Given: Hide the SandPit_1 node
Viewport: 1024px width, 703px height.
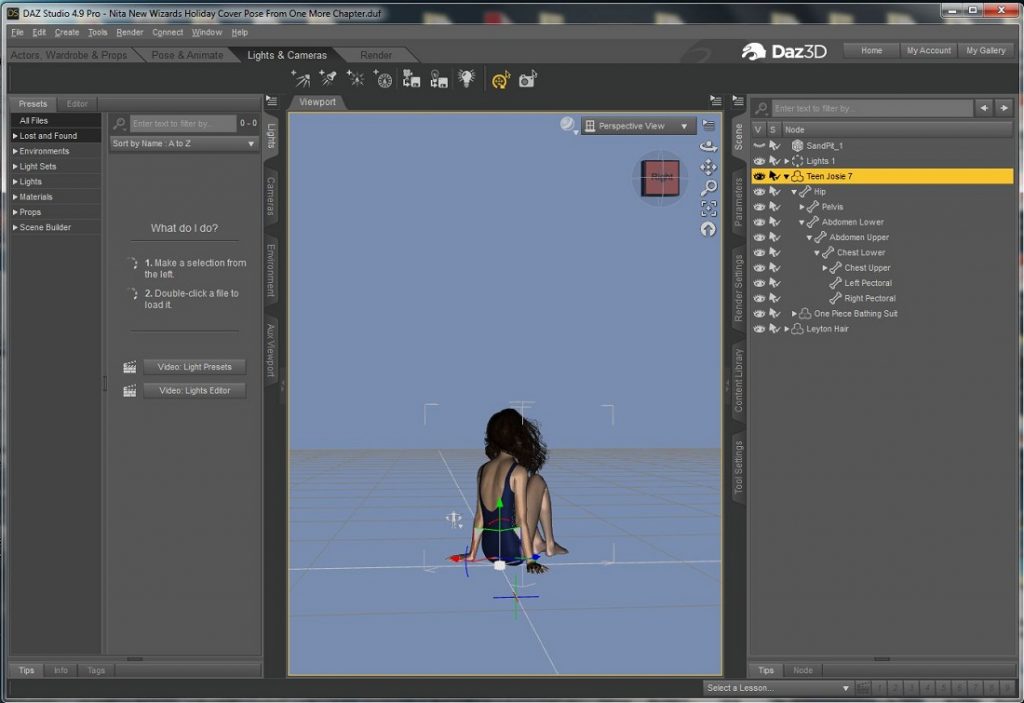Looking at the screenshot, I should pos(759,145).
